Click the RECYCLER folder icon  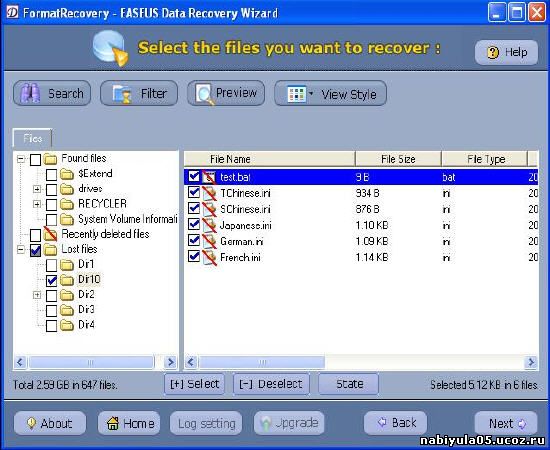(67, 204)
